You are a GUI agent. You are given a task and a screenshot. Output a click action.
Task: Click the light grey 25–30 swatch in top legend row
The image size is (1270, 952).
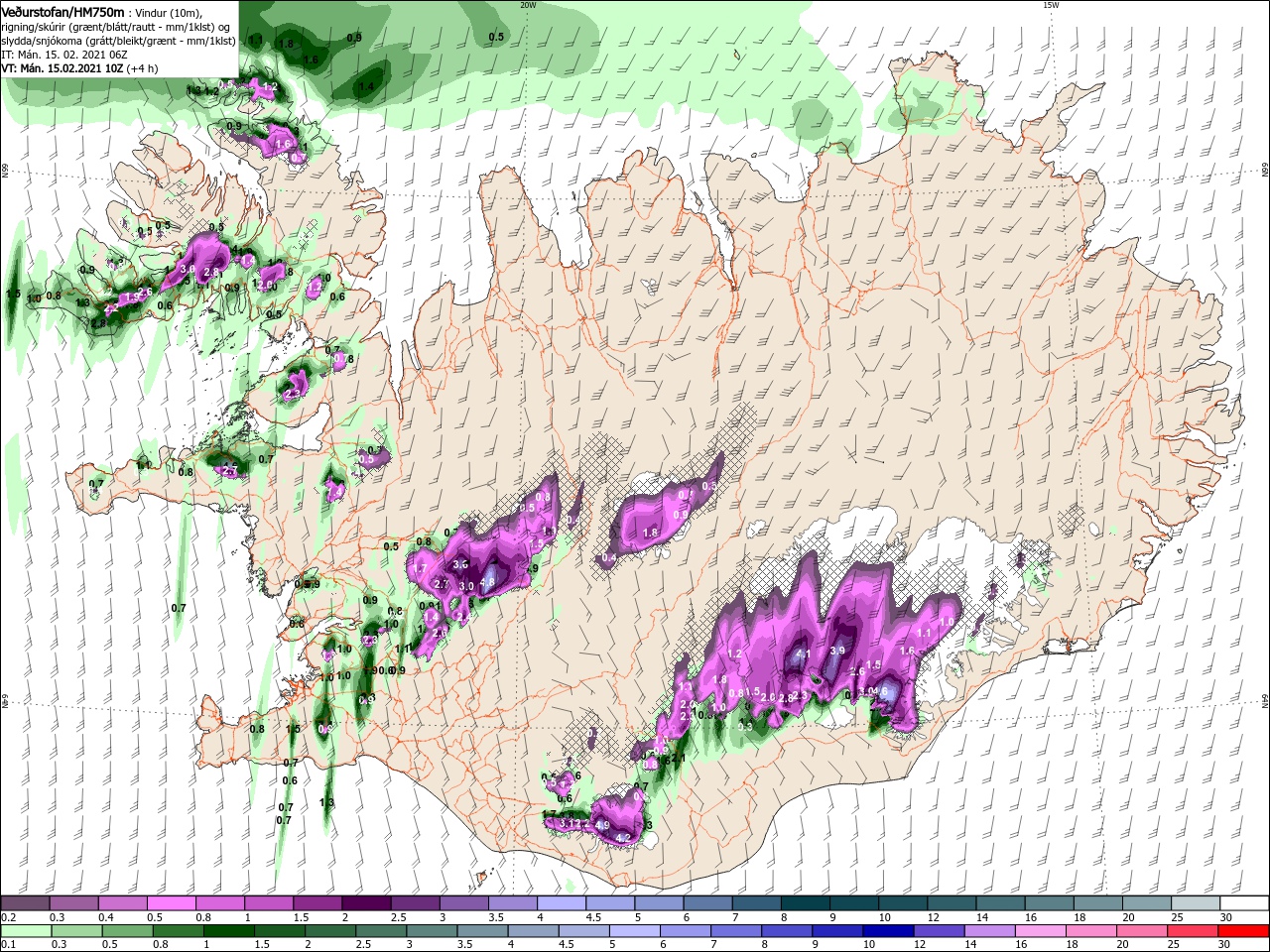pyautogui.click(x=1197, y=903)
